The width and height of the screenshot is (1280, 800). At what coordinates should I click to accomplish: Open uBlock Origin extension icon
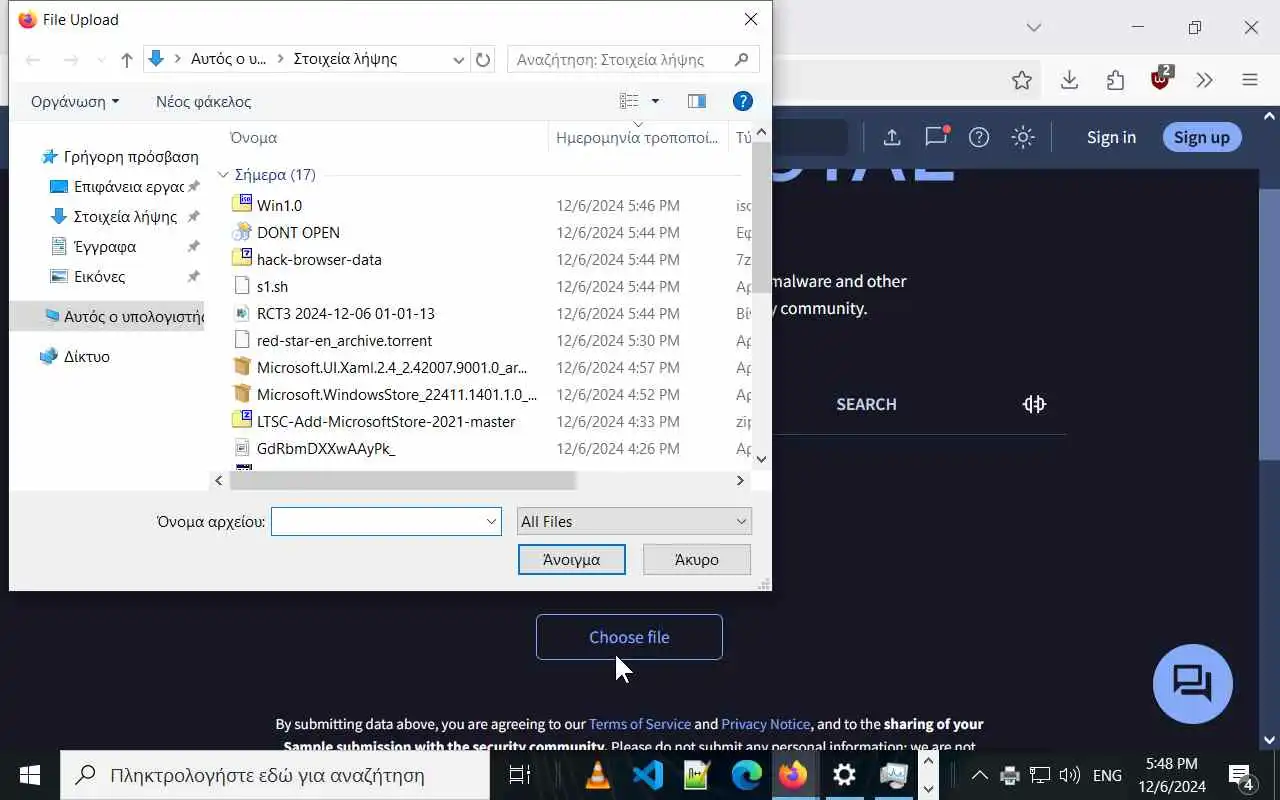pos(1161,79)
